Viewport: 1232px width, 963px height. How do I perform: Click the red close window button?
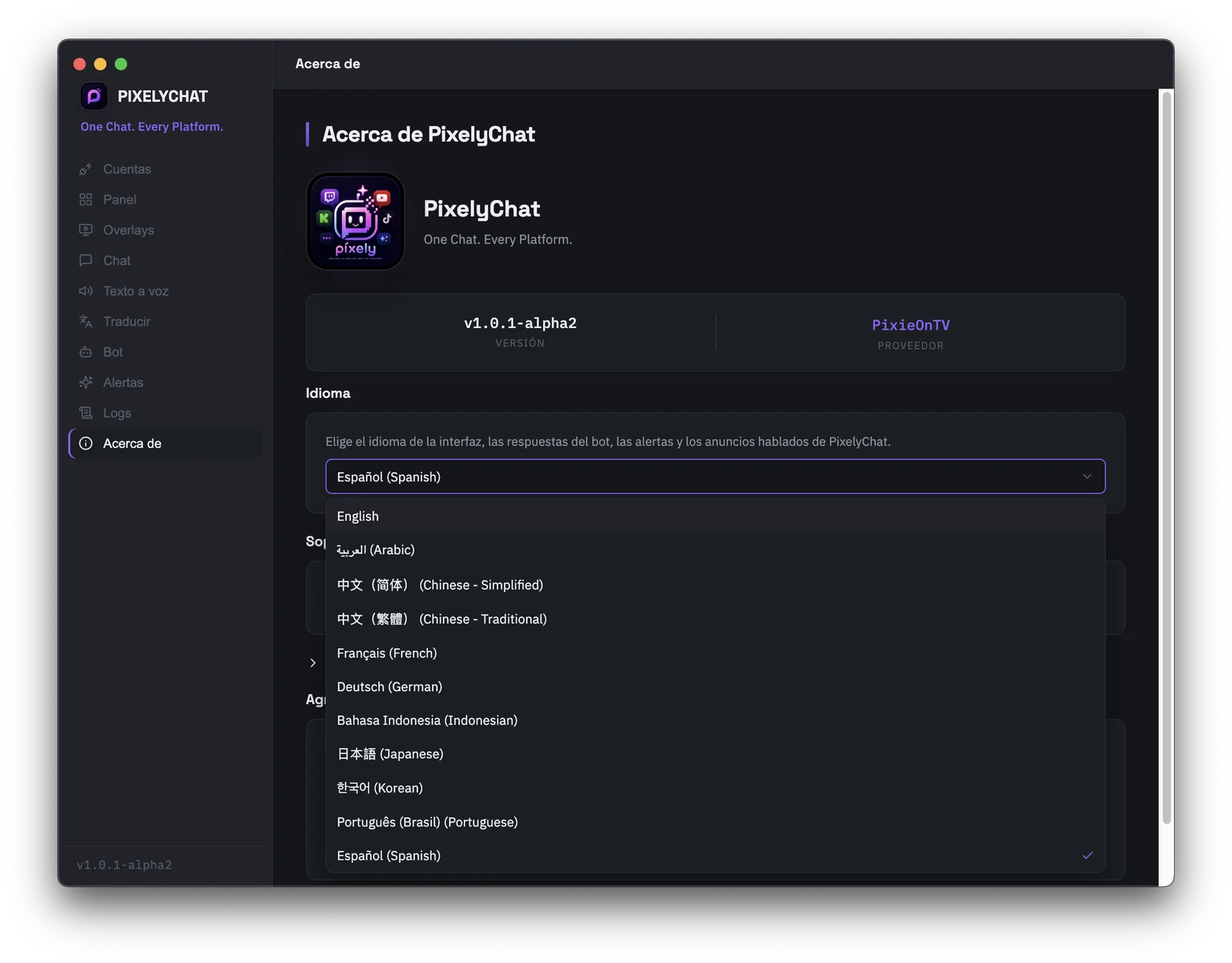[79, 64]
